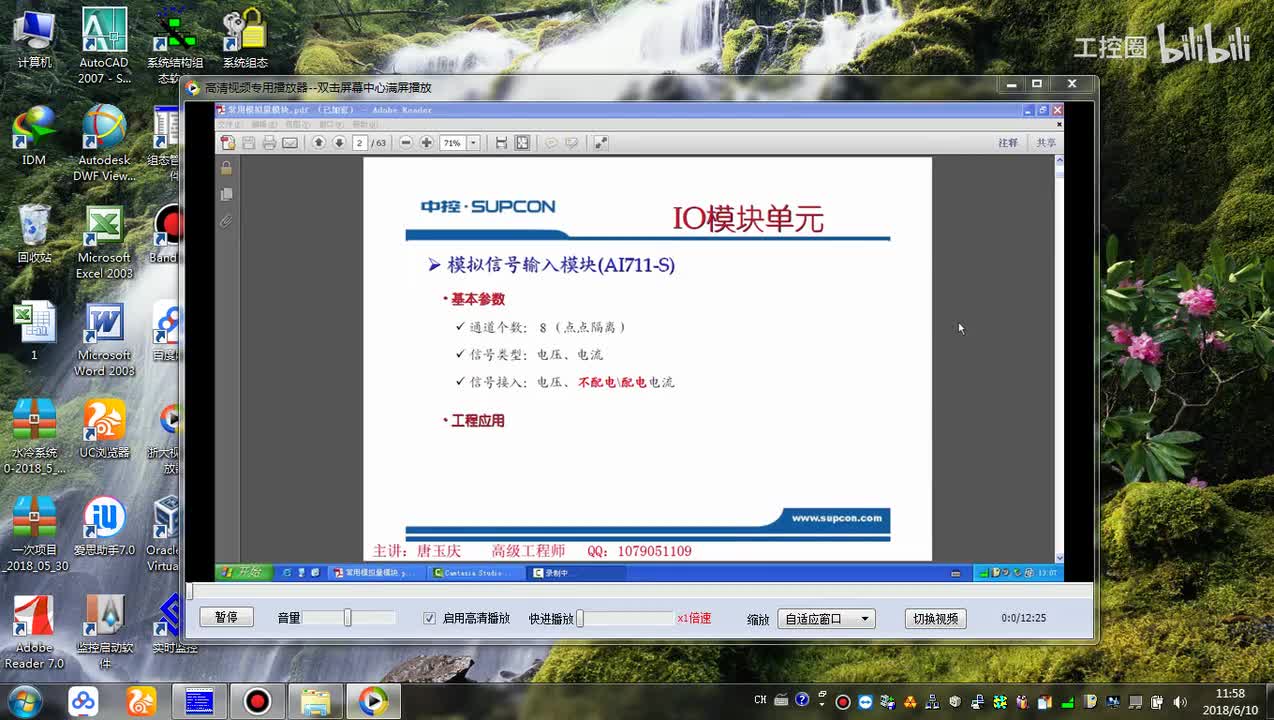Click the 切换视频 button
The height and width of the screenshot is (720, 1274).
[935, 618]
